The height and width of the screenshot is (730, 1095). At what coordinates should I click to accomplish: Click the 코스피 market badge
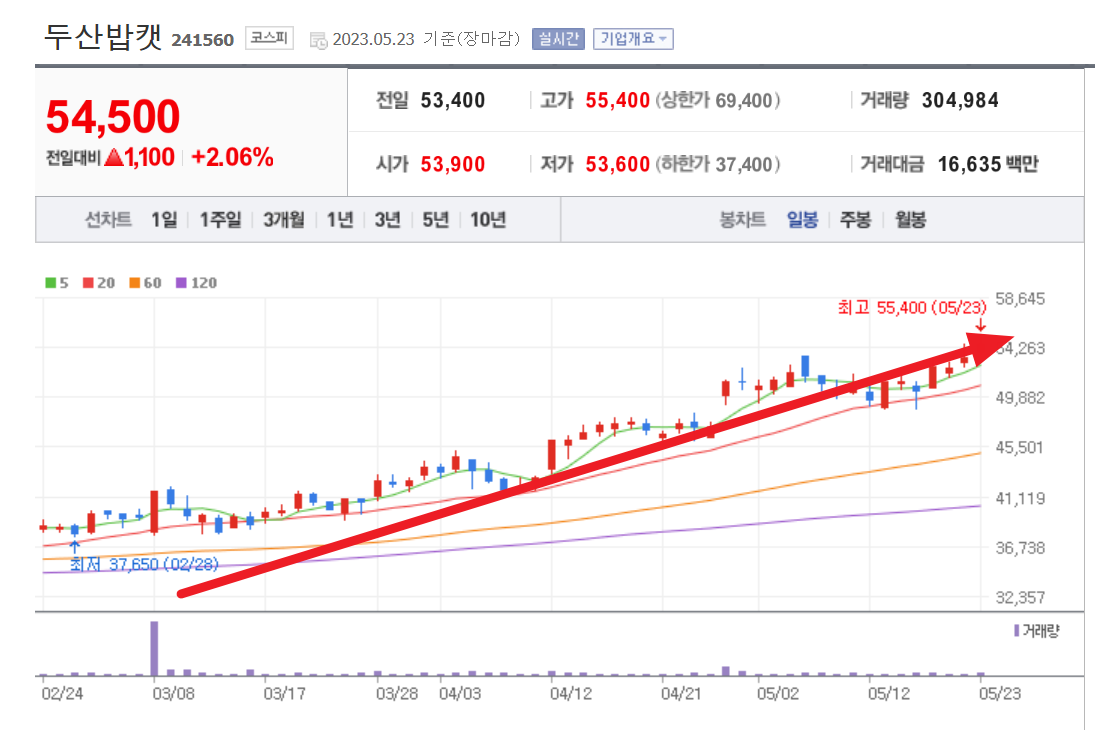click(x=270, y=38)
